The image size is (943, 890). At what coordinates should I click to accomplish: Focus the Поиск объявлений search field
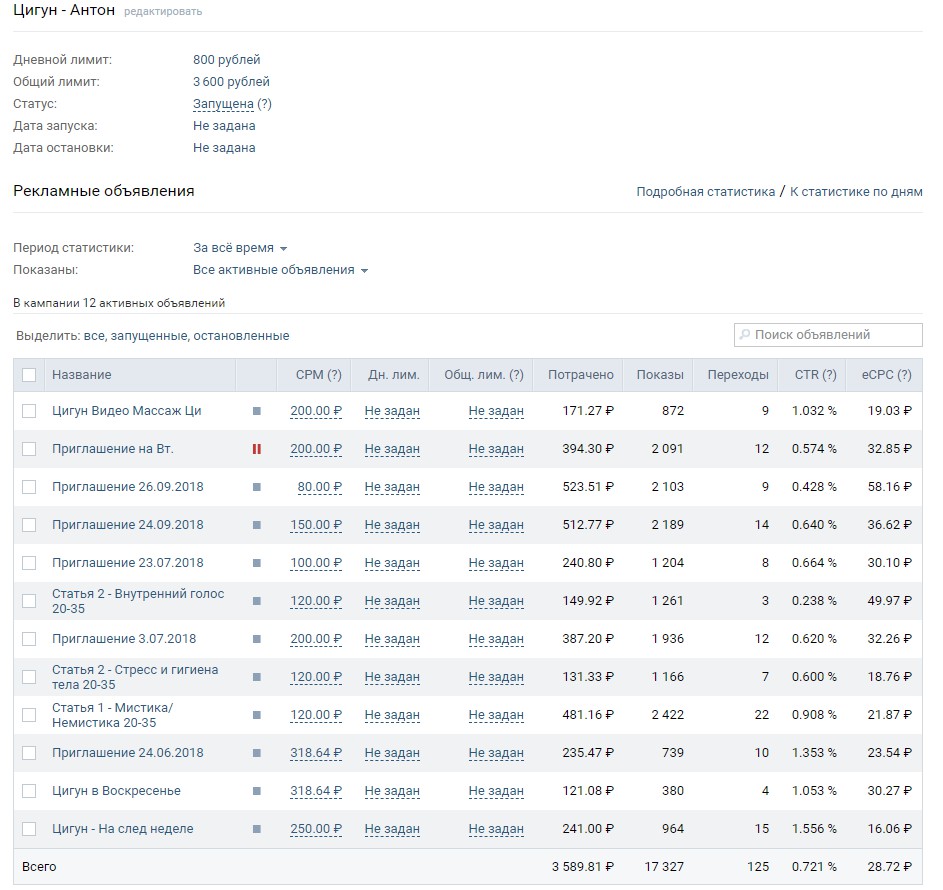click(828, 335)
